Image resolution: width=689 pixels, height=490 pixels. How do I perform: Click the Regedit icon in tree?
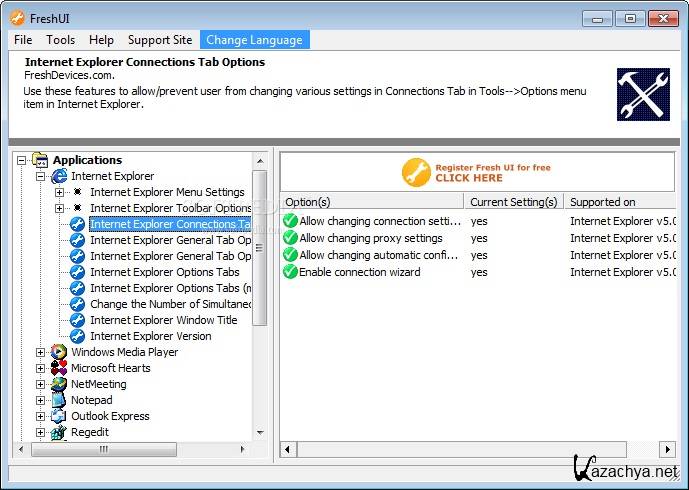pos(59,432)
